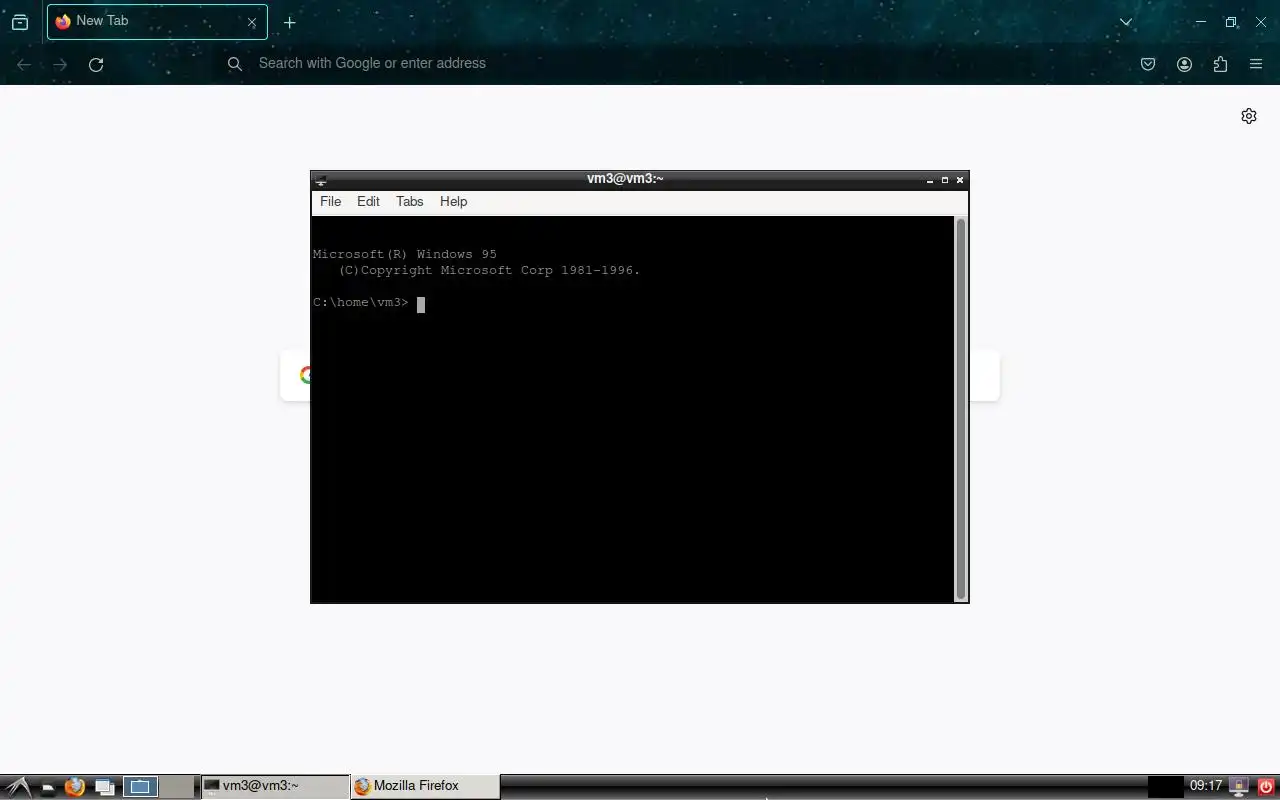1280x800 pixels.
Task: Click the red power logout icon
Action: [x=1266, y=787]
